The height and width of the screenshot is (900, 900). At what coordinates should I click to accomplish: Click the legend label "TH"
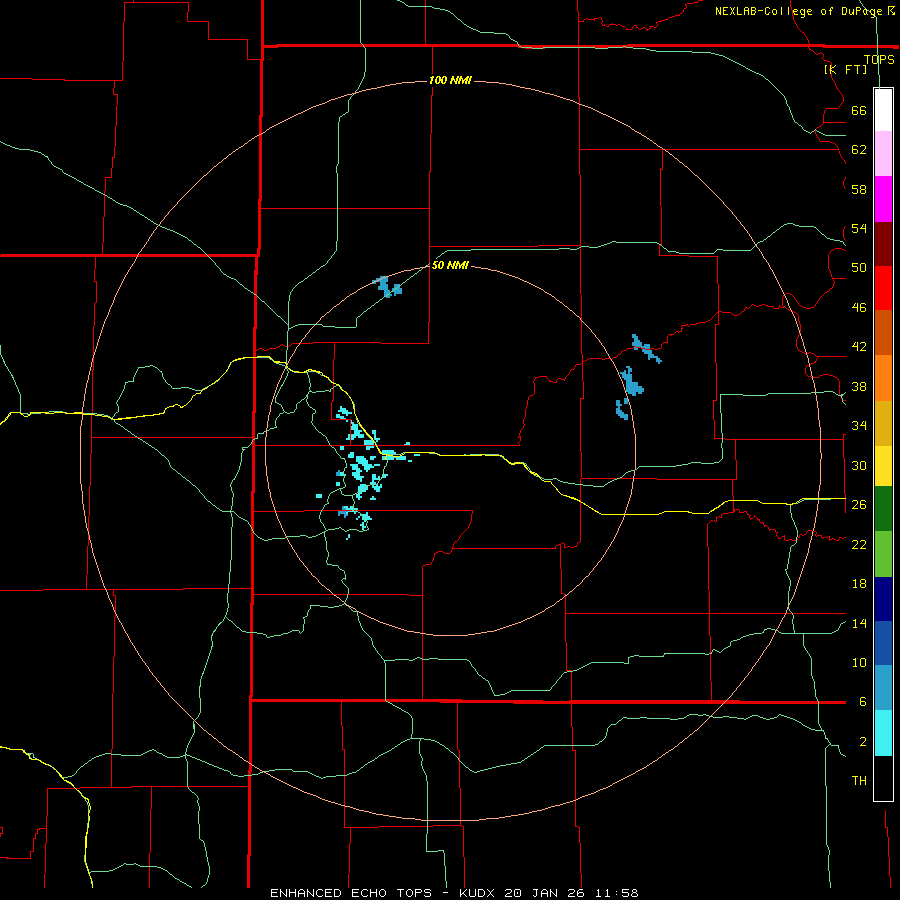pyautogui.click(x=859, y=781)
